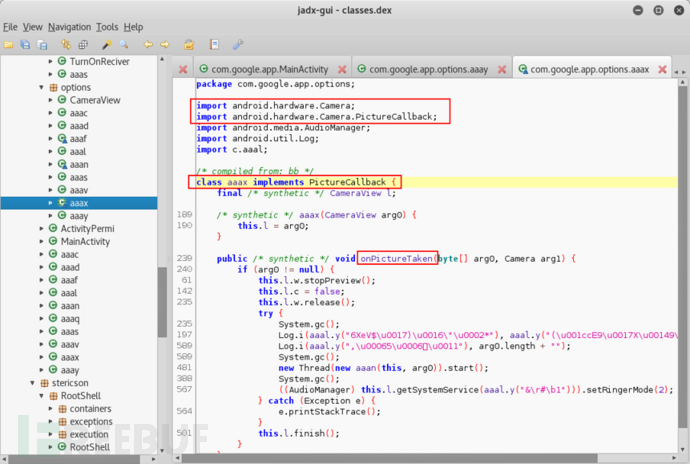Close the com.google.app.MainActivity tab
Screen dimensions: 690x464
click(x=343, y=69)
